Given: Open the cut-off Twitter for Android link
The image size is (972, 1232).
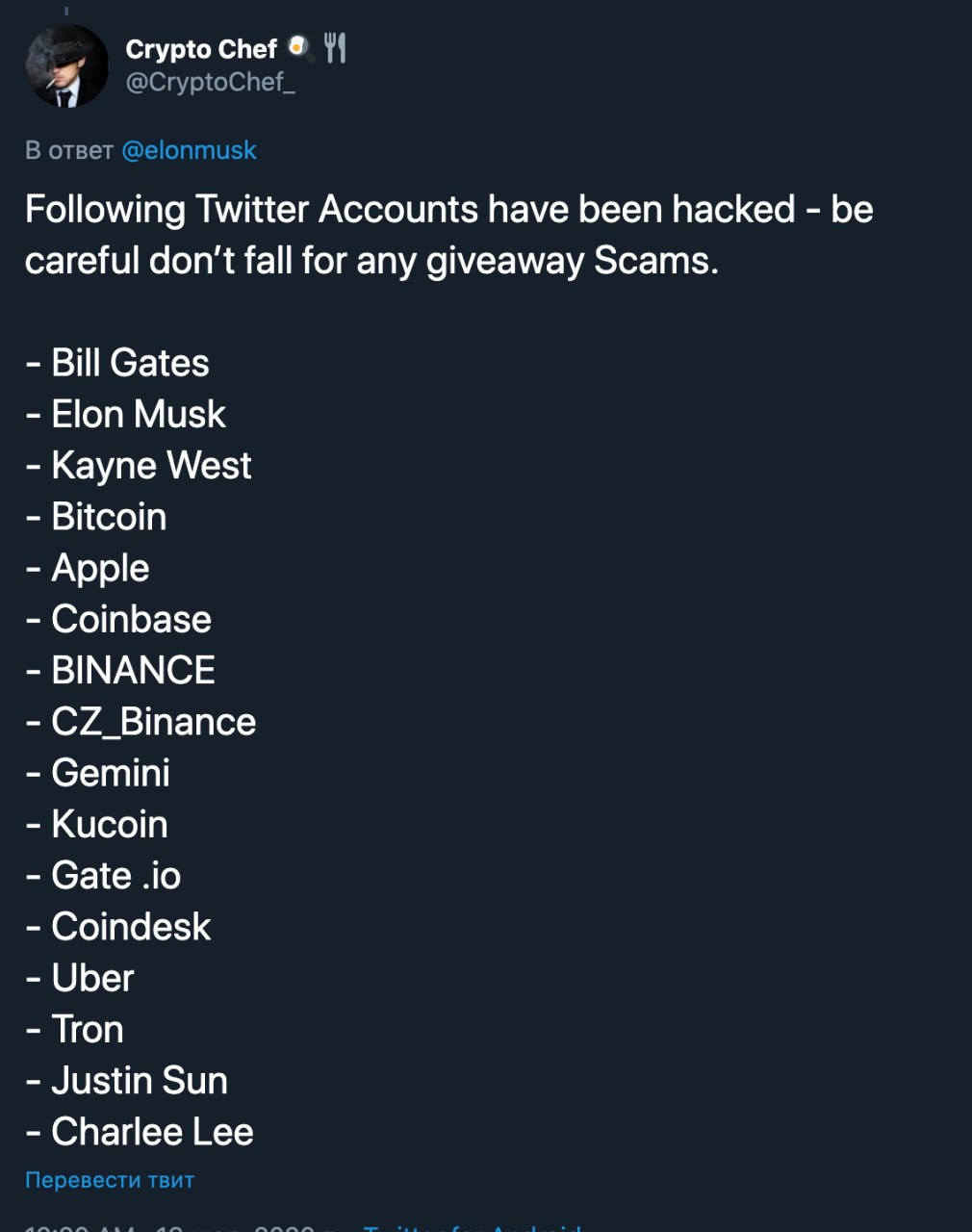Looking at the screenshot, I should [x=473, y=1228].
